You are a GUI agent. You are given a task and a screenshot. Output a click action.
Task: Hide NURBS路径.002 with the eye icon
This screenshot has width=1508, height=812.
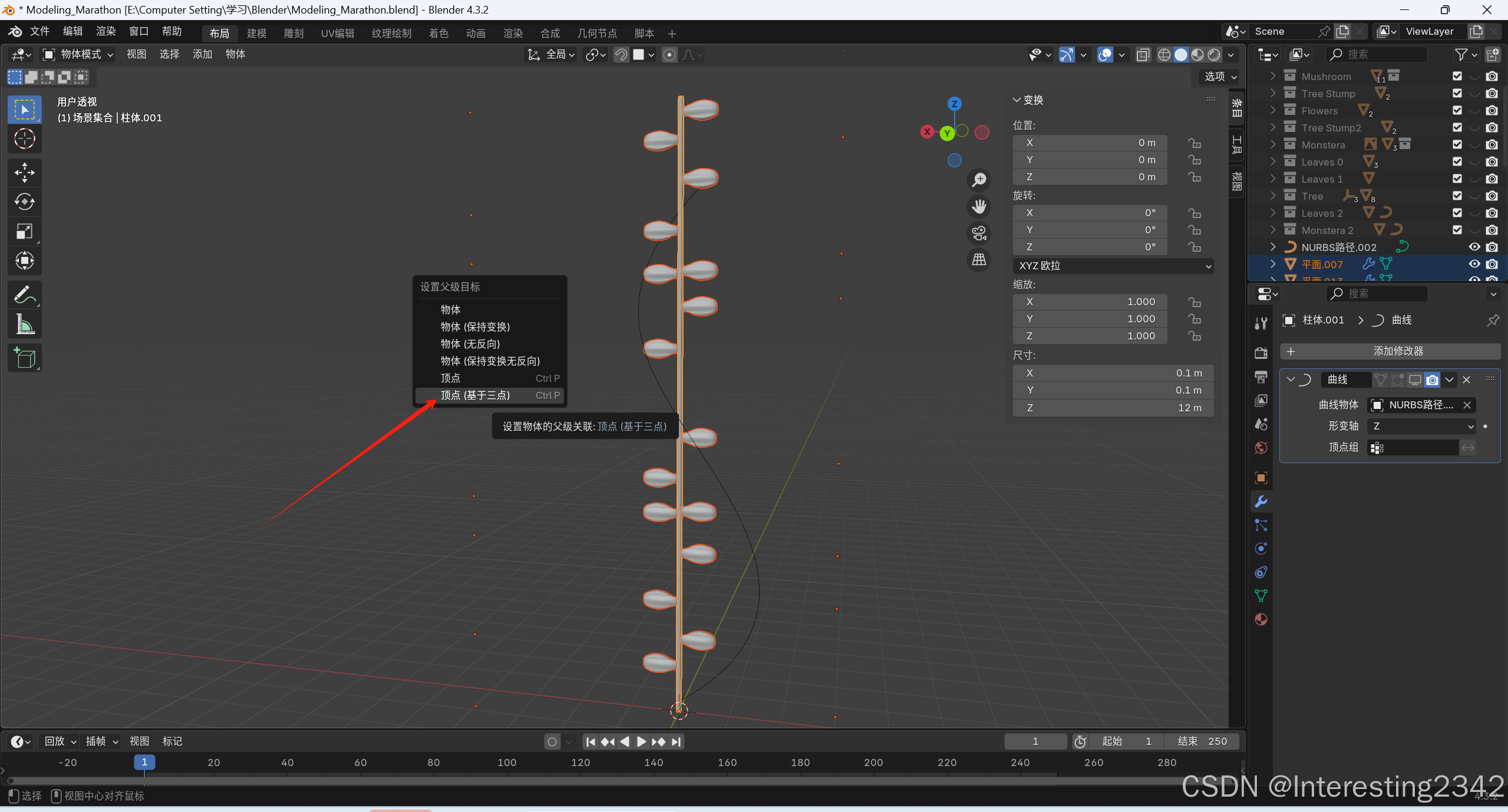tap(1474, 247)
